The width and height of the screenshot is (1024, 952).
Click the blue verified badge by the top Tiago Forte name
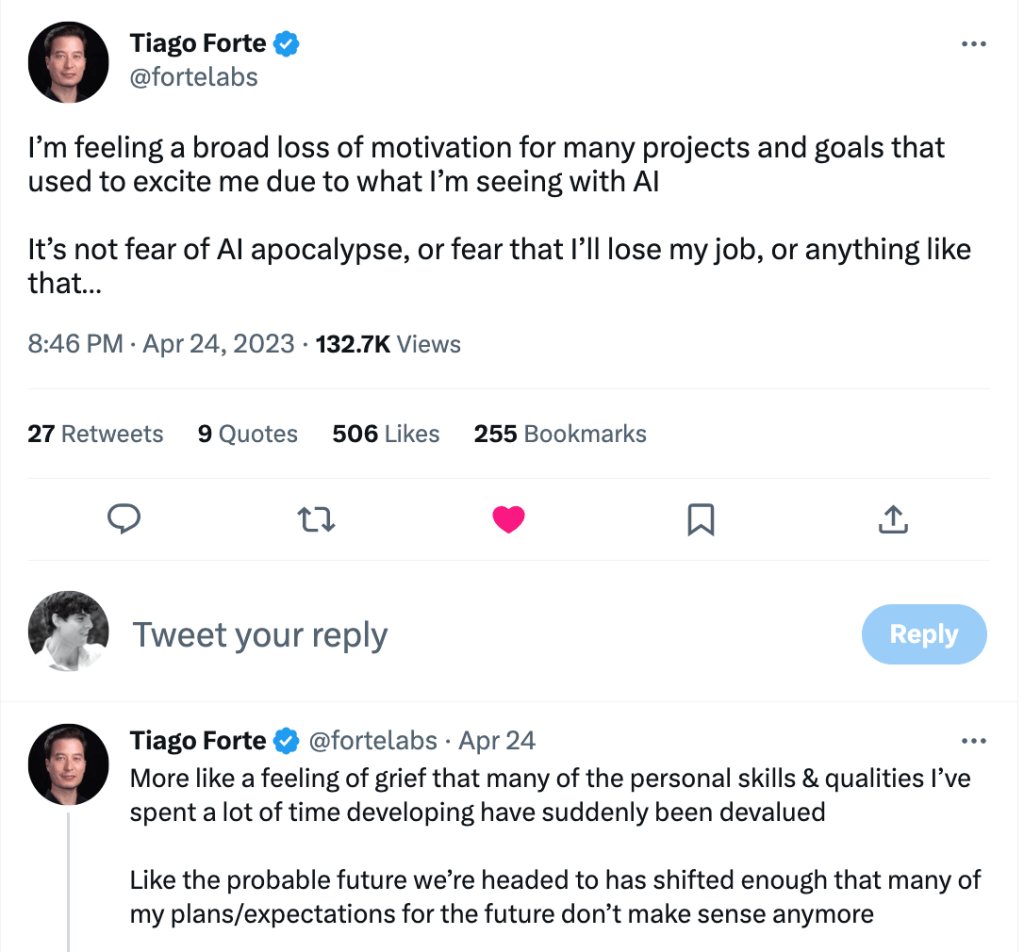pyautogui.click(x=288, y=44)
